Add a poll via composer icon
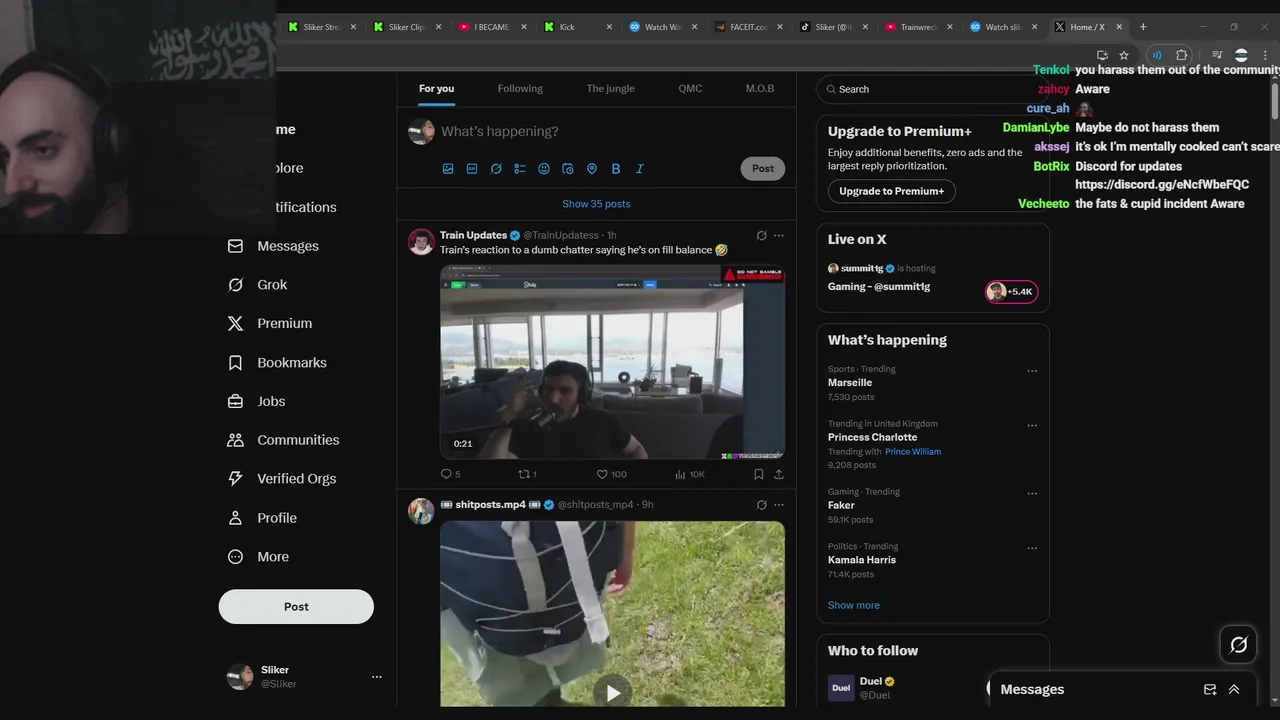This screenshot has height=720, width=1280. 520,169
